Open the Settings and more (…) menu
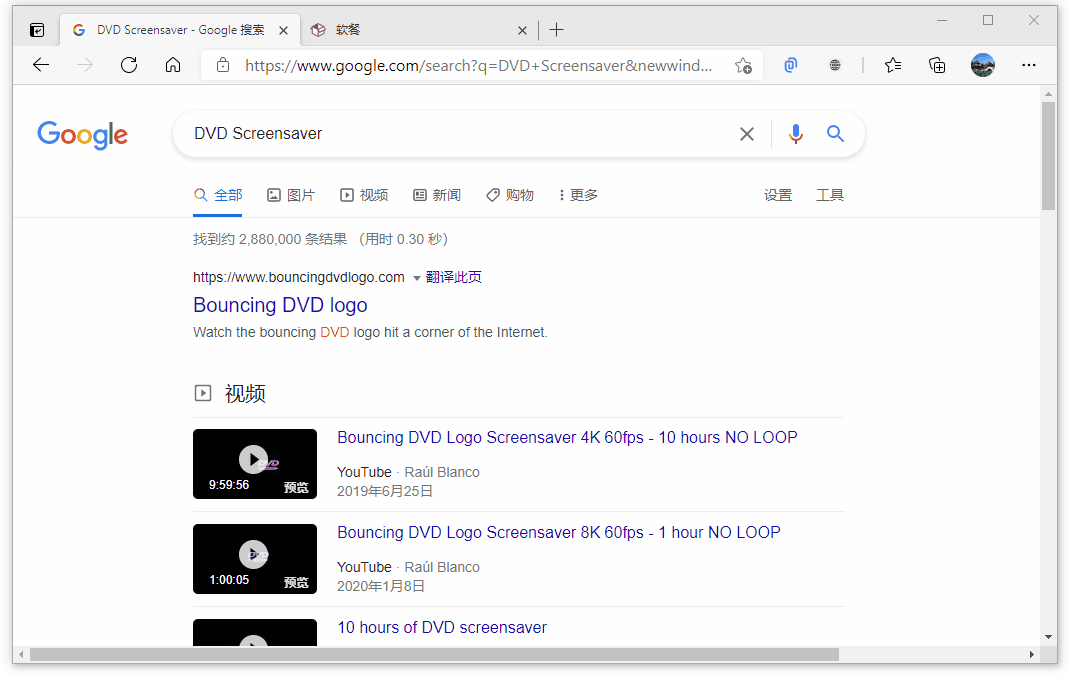 coord(1029,65)
